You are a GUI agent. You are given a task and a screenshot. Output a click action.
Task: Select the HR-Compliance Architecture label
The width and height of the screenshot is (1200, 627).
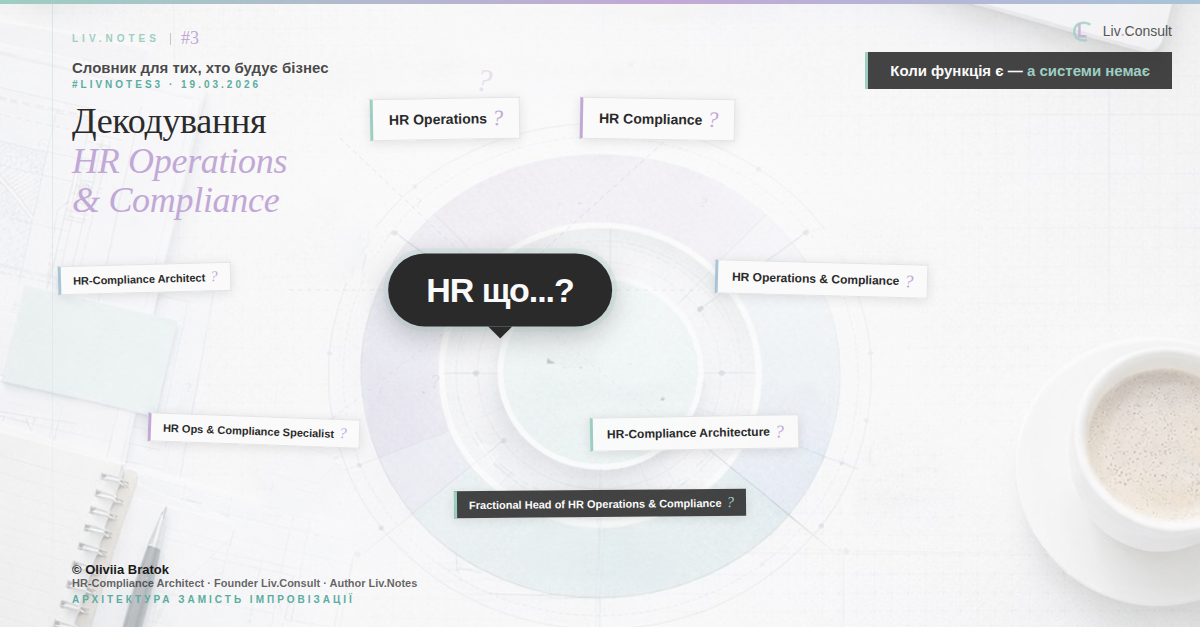688,433
